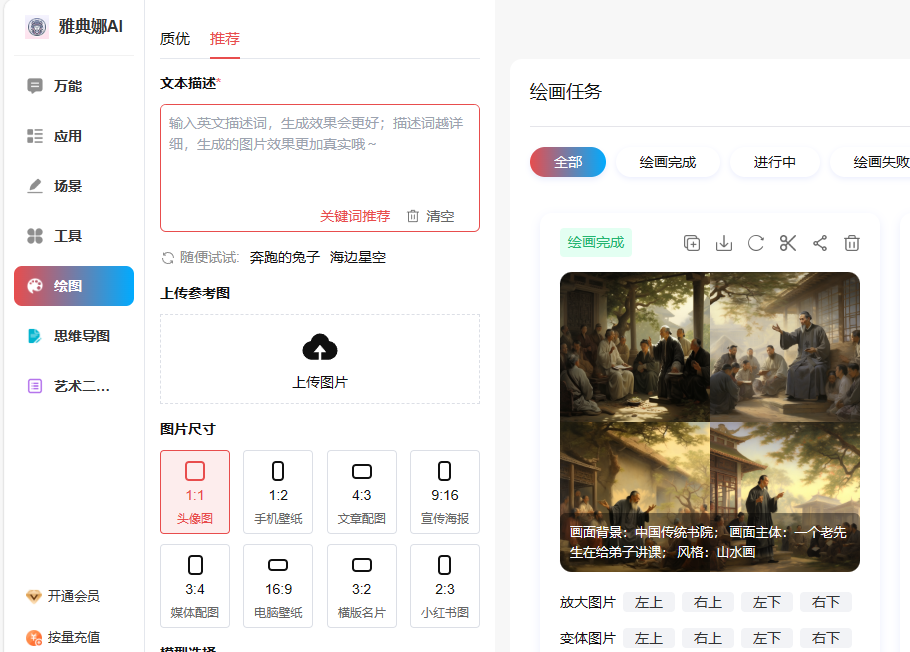Choose the 16:9 电脑壁纸 size option

(x=278, y=586)
